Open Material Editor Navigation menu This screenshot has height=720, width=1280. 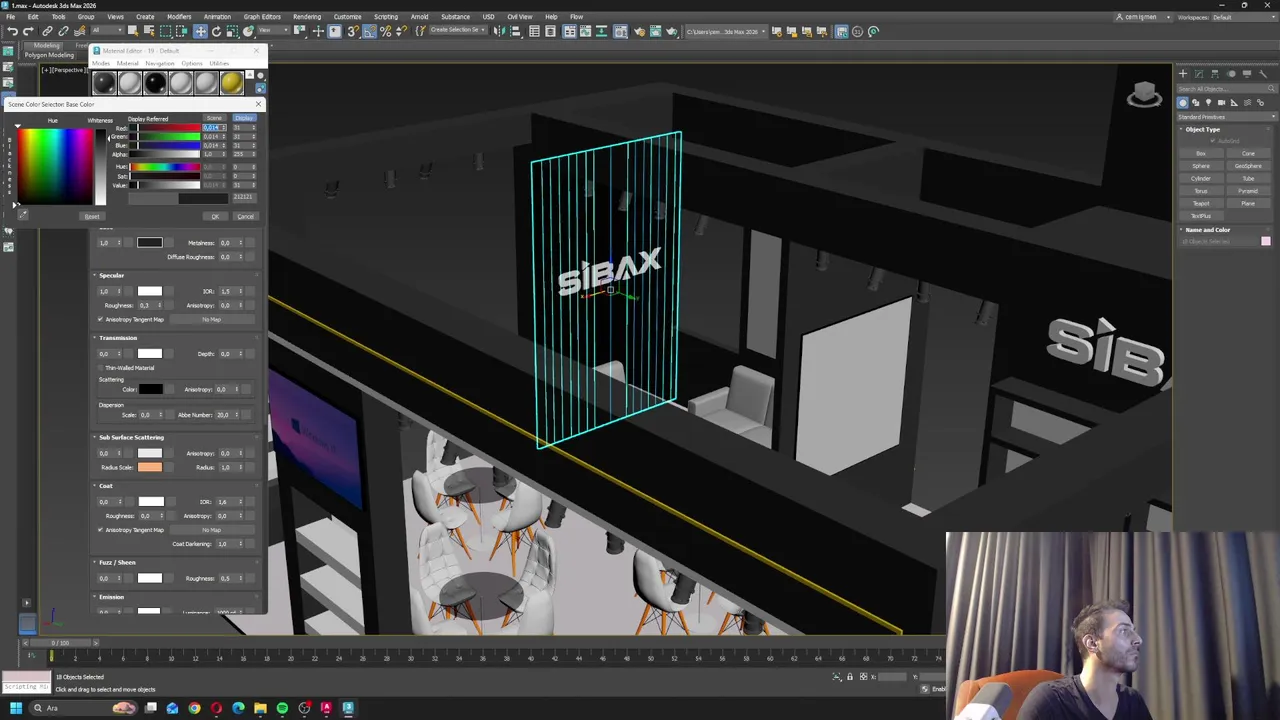159,63
